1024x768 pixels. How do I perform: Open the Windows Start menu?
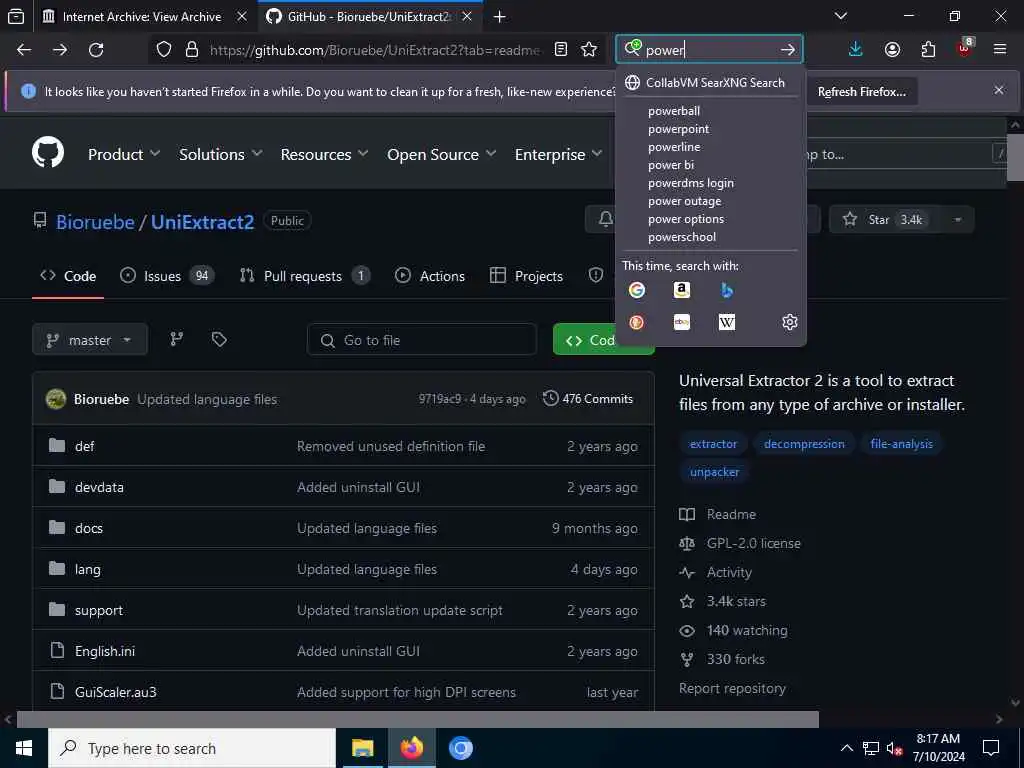pos(24,748)
